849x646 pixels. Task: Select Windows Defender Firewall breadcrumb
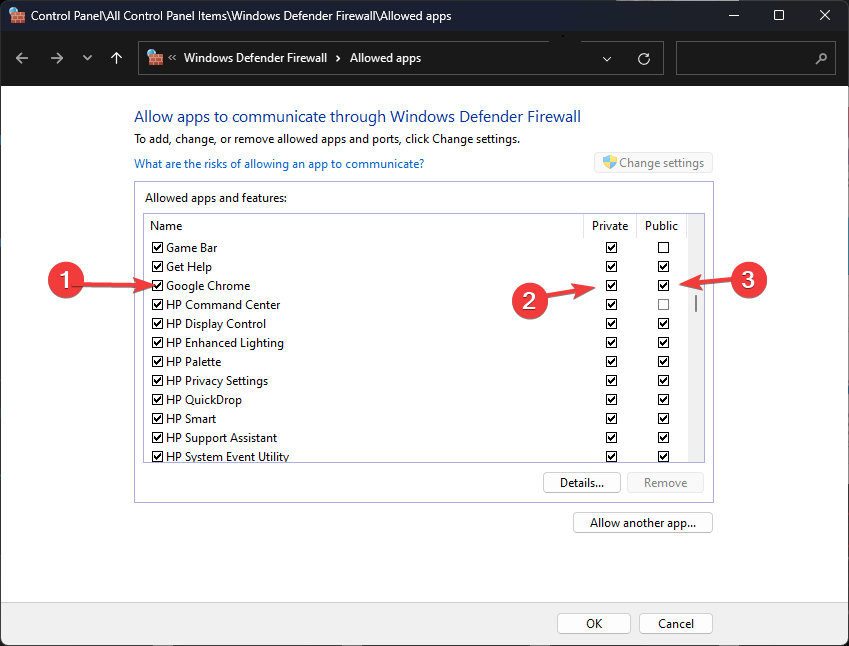[x=255, y=58]
